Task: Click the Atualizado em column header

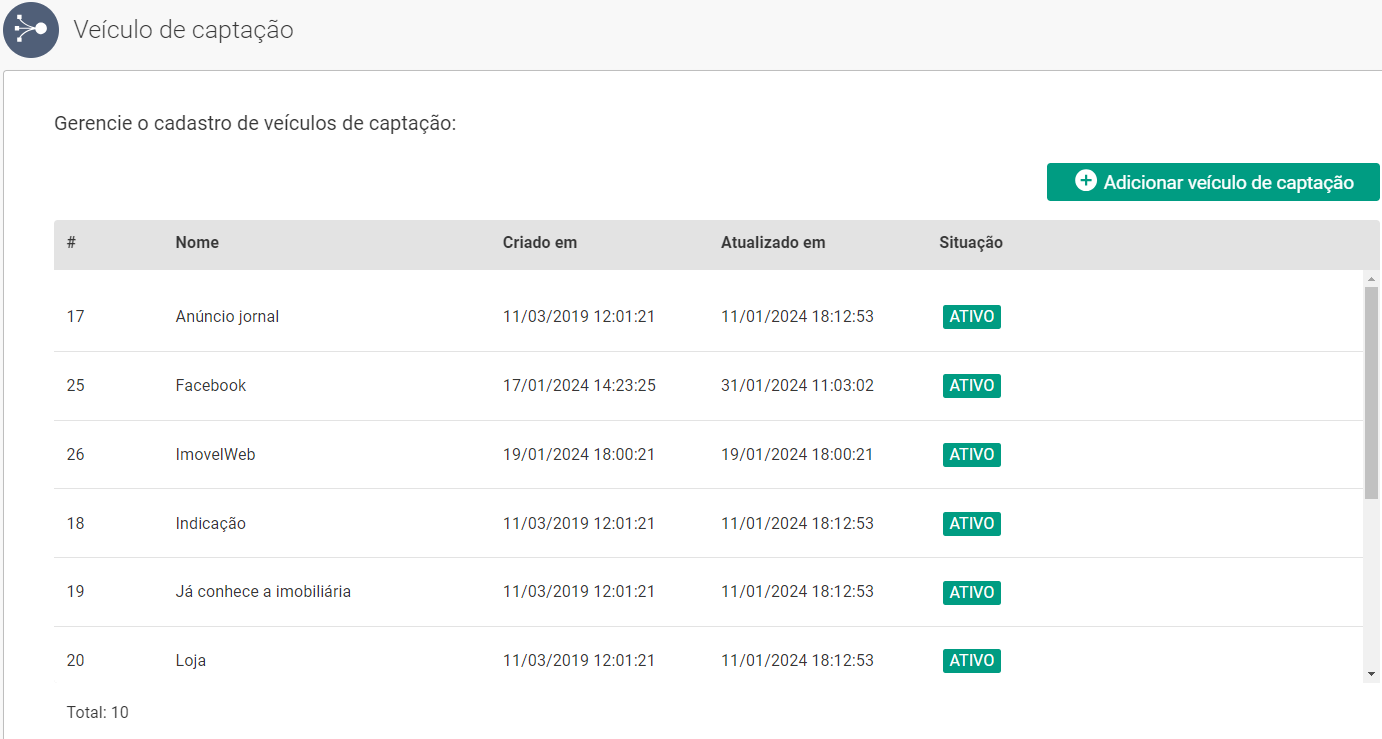Action: [x=772, y=242]
